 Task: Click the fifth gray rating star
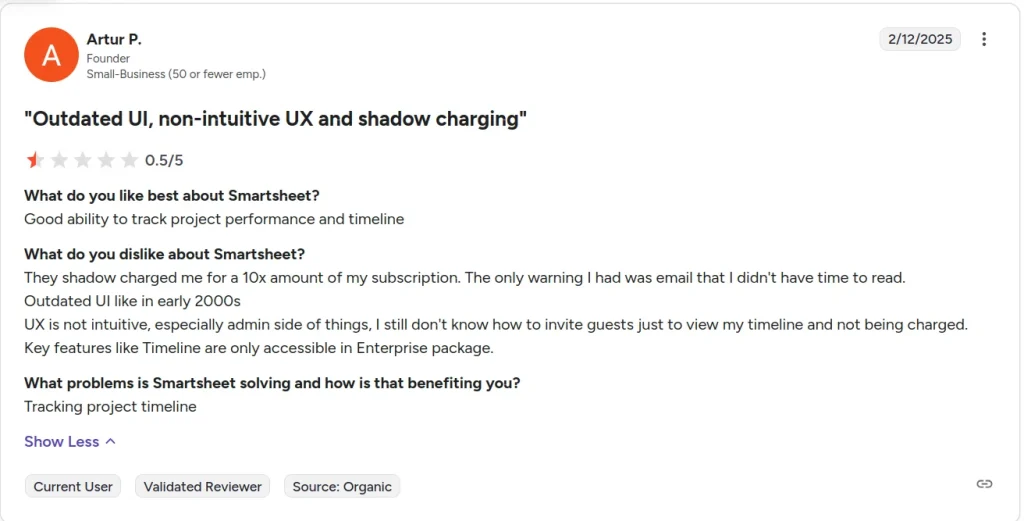(x=129, y=160)
